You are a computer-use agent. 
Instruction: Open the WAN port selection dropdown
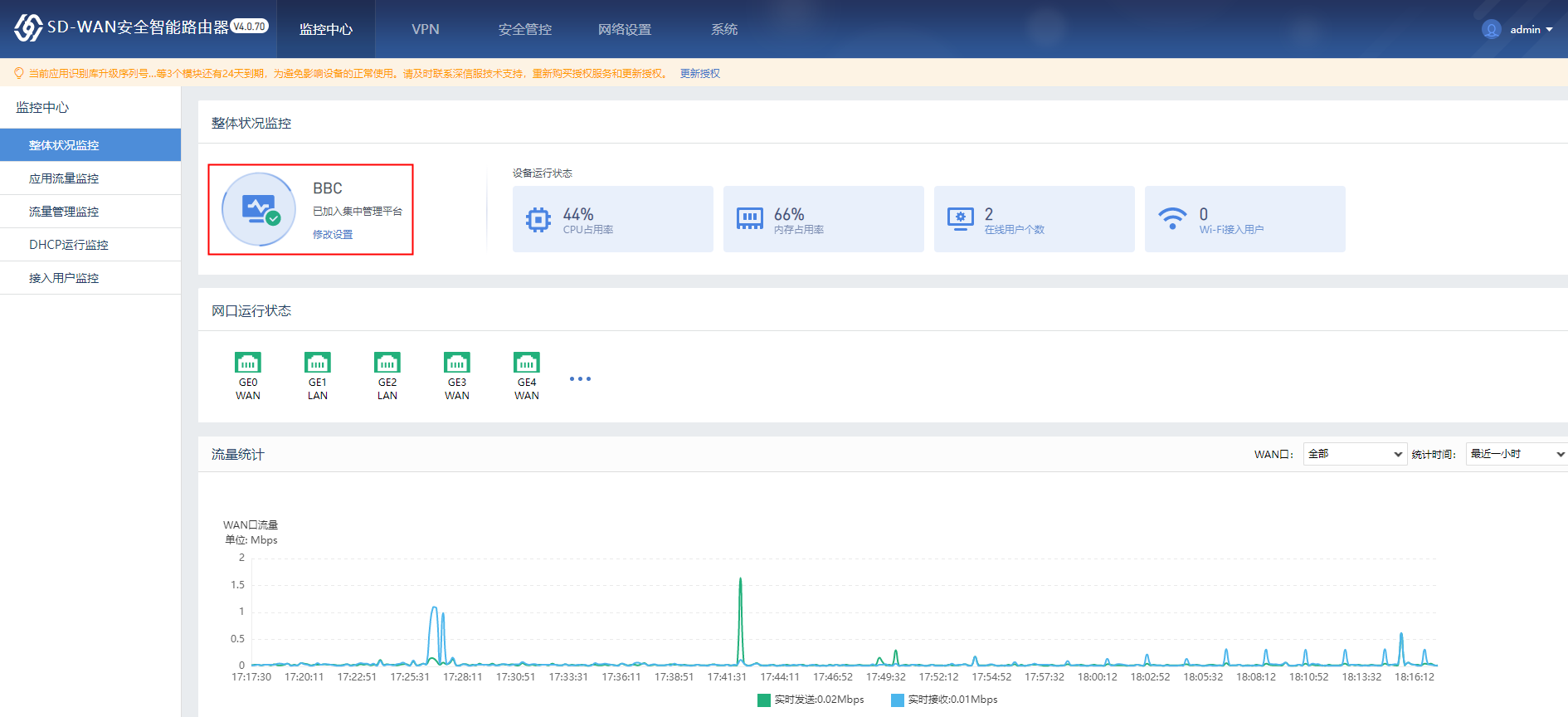coord(1354,454)
